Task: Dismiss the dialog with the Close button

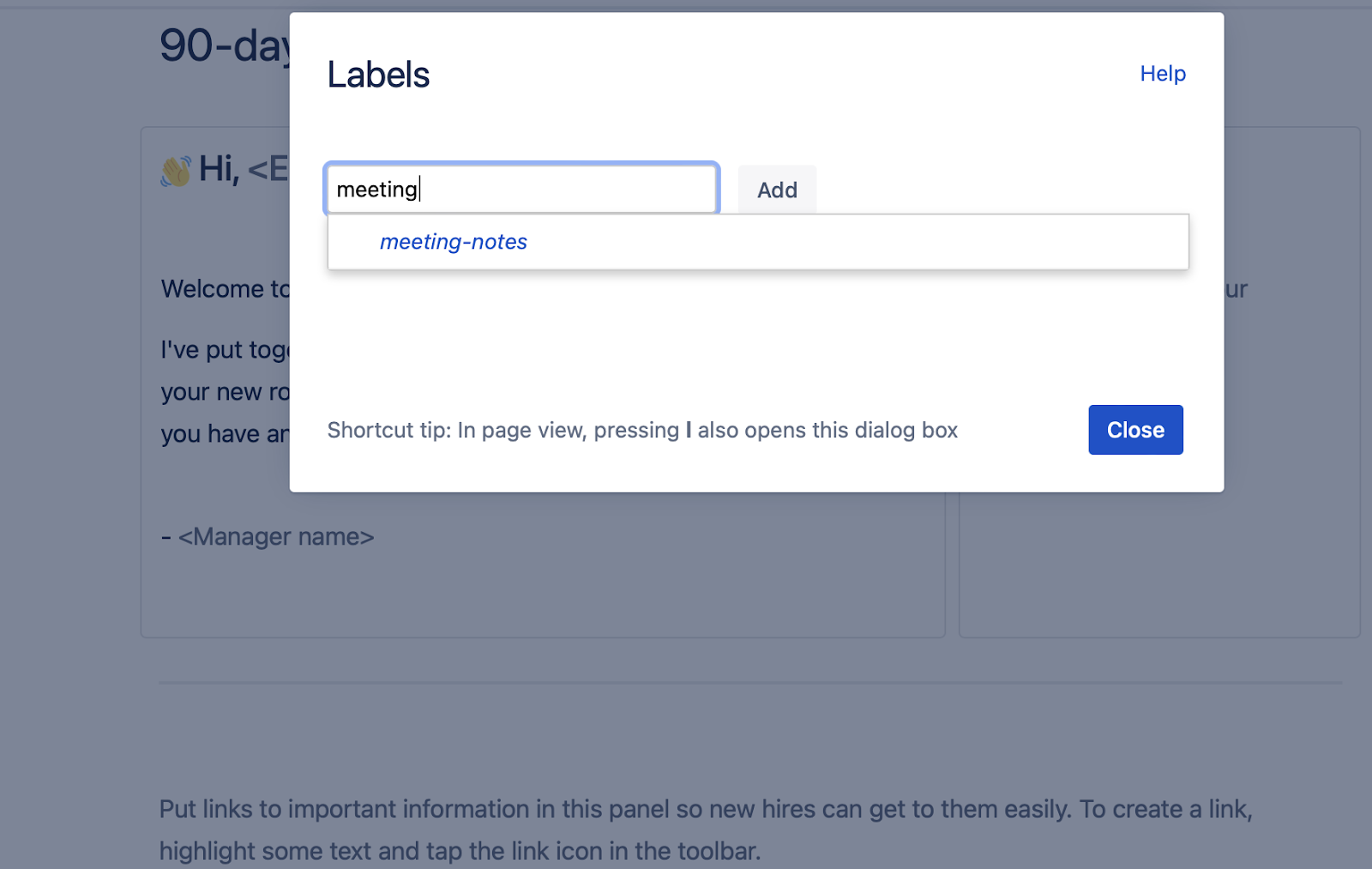Action: pyautogui.click(x=1134, y=430)
